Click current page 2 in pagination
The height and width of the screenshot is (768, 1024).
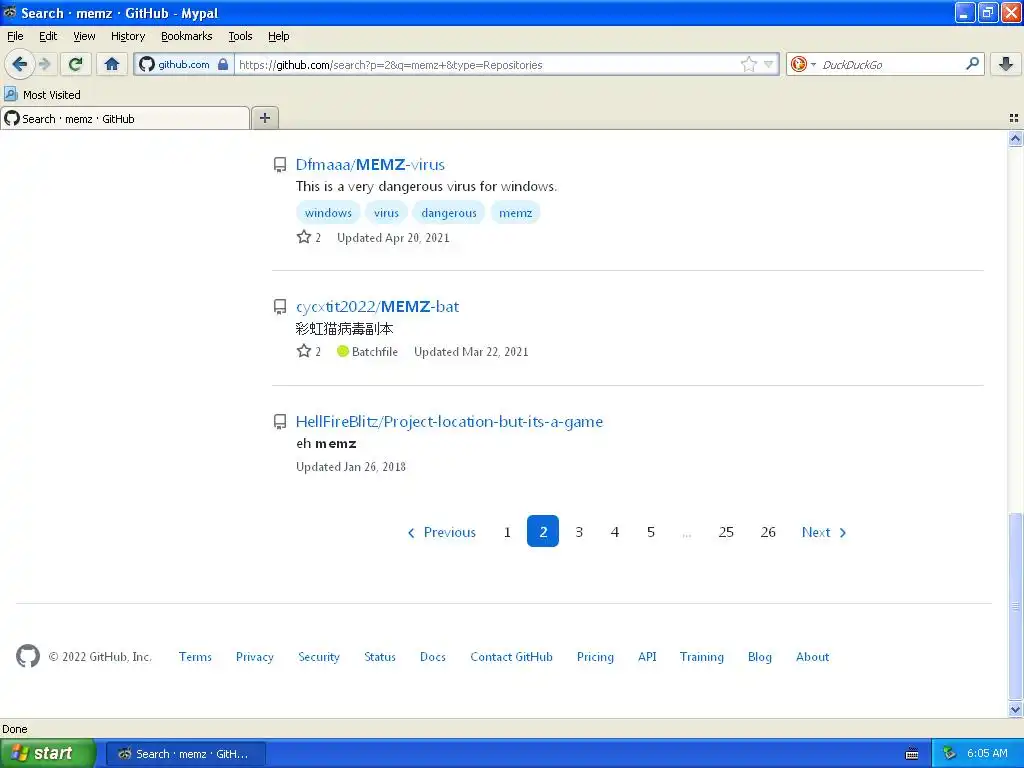pyautogui.click(x=543, y=531)
